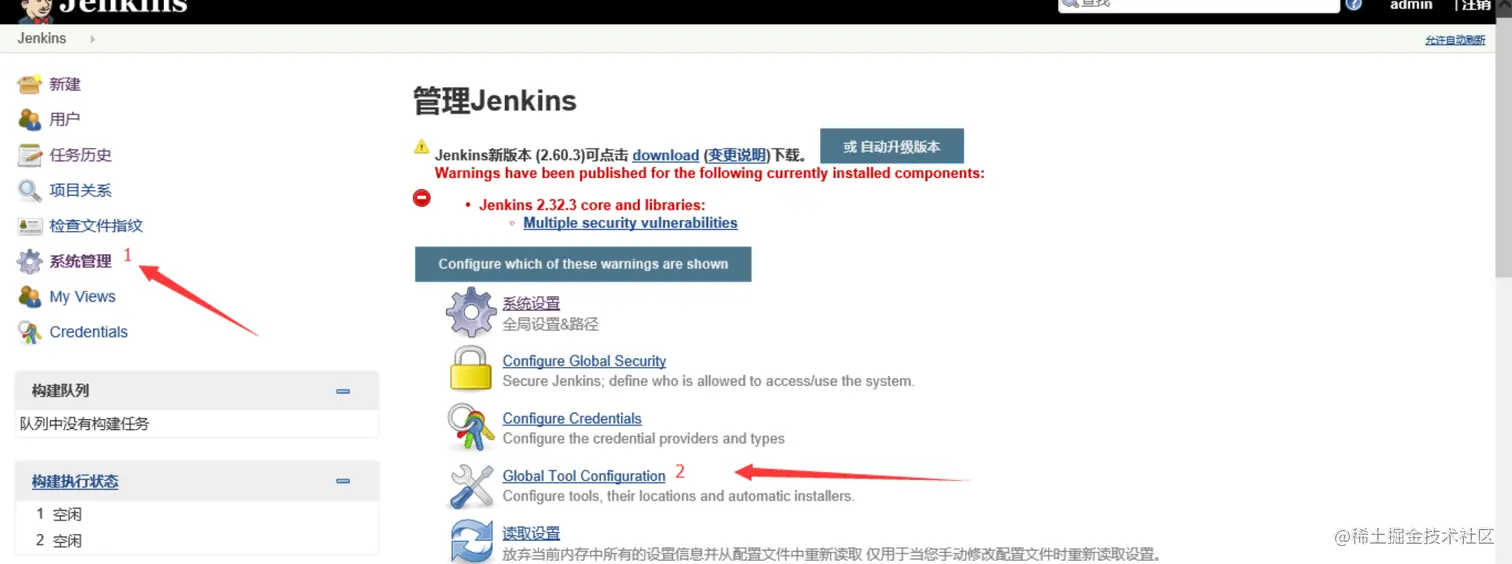Click the Jenkins breadcrumb link

tap(42, 38)
